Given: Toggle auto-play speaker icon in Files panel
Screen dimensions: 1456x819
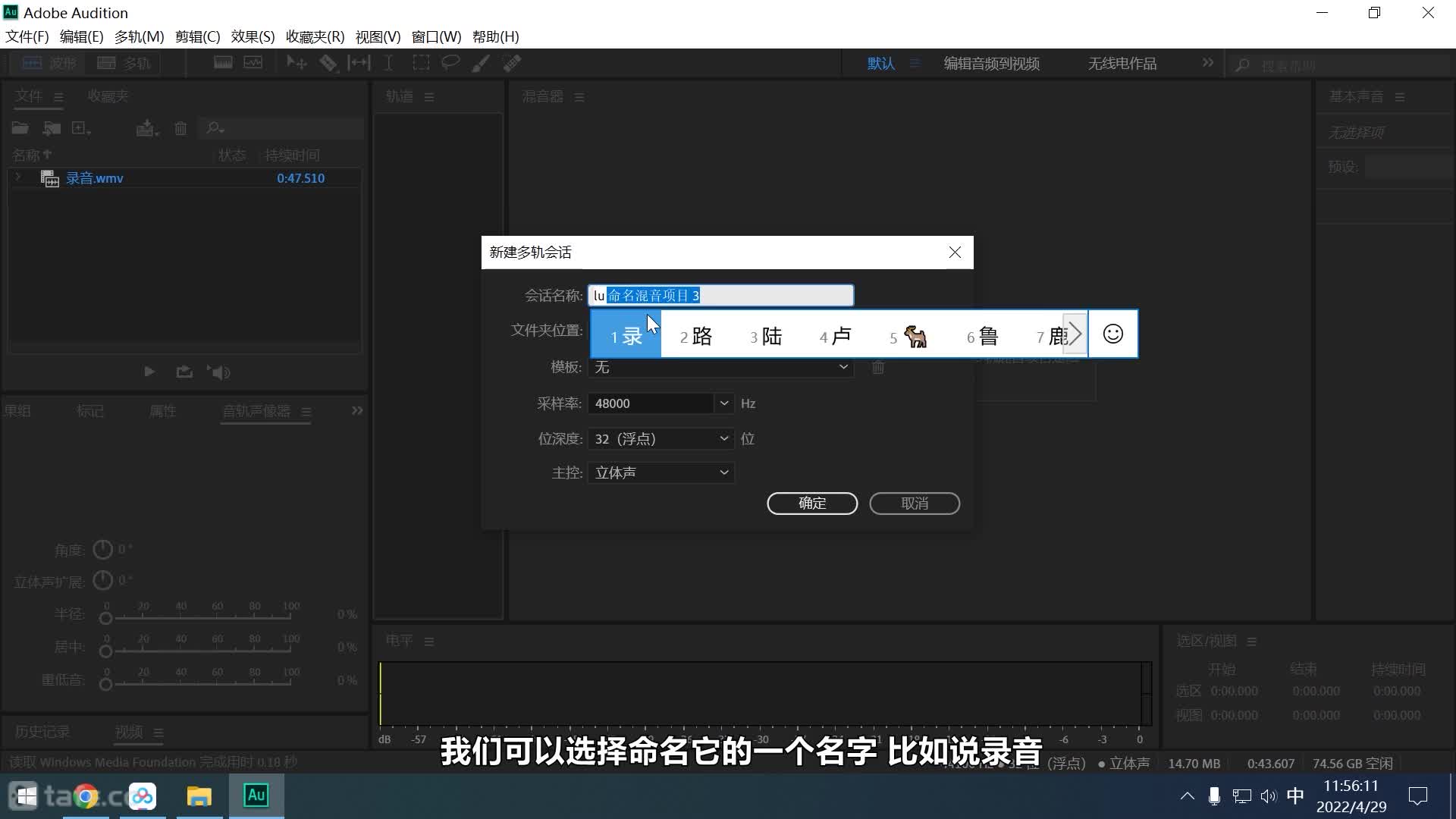Looking at the screenshot, I should tap(218, 372).
